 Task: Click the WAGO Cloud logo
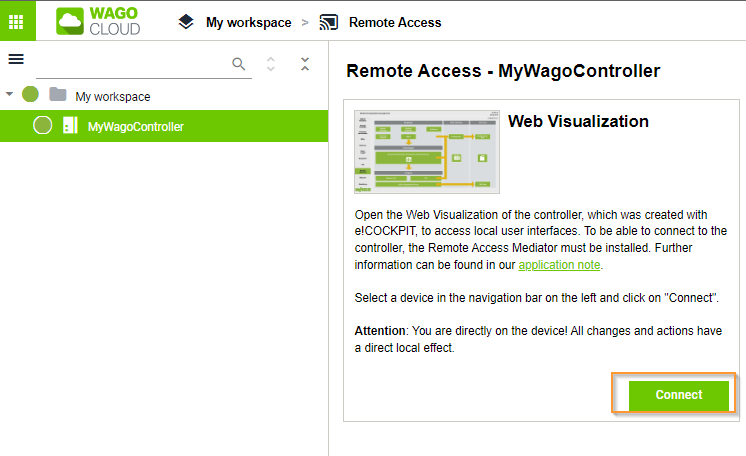coord(98,21)
